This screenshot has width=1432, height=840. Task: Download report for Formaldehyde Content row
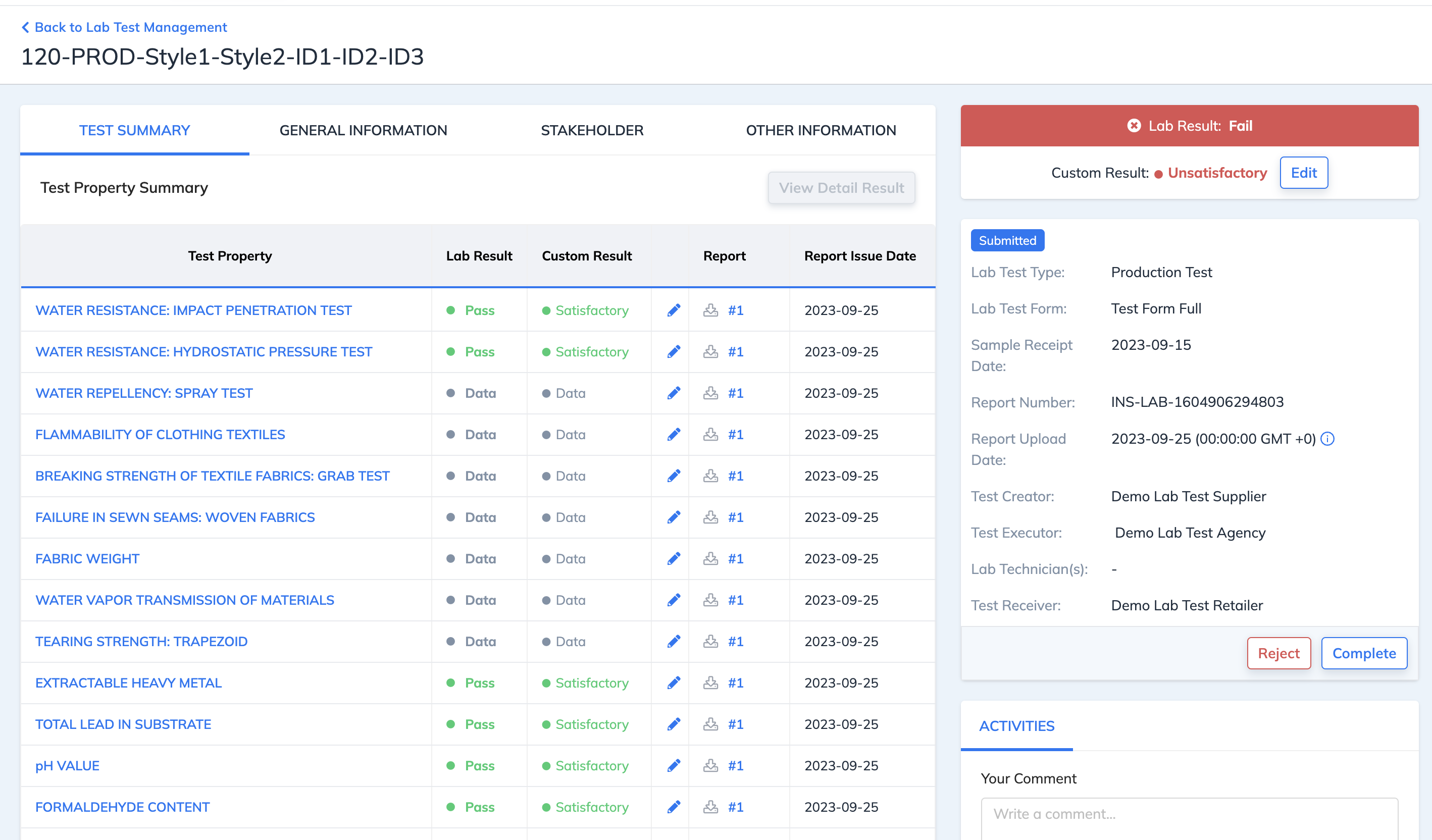pyautogui.click(x=710, y=808)
